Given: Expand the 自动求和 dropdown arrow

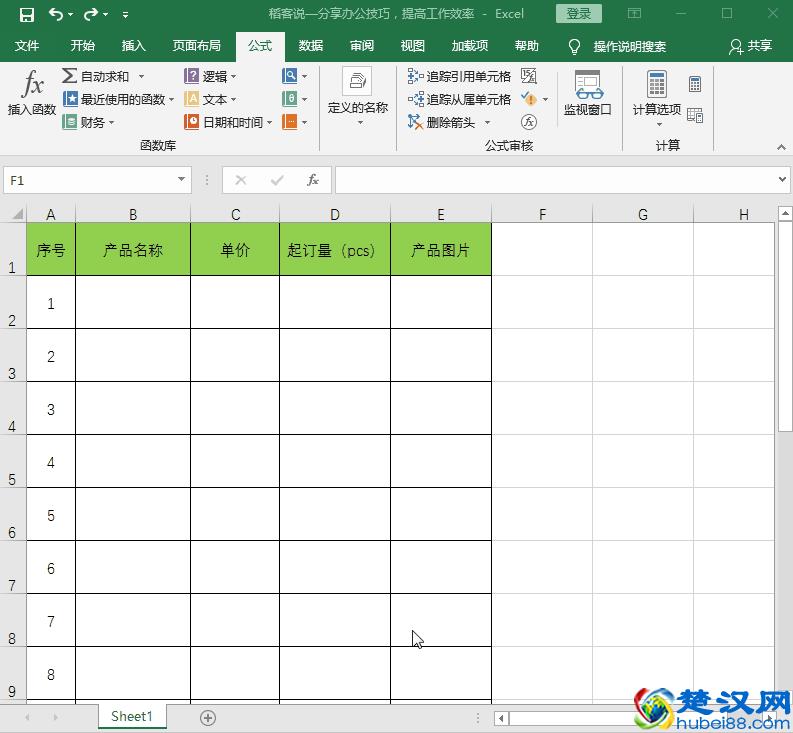Looking at the screenshot, I should [142, 76].
